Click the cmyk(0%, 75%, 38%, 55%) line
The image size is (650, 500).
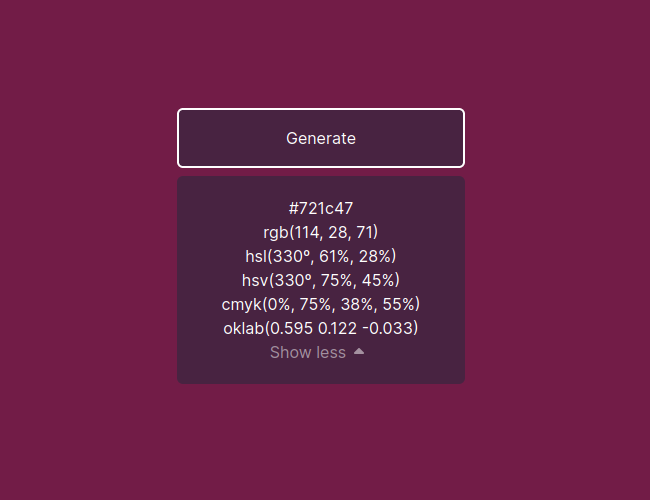click(x=321, y=304)
